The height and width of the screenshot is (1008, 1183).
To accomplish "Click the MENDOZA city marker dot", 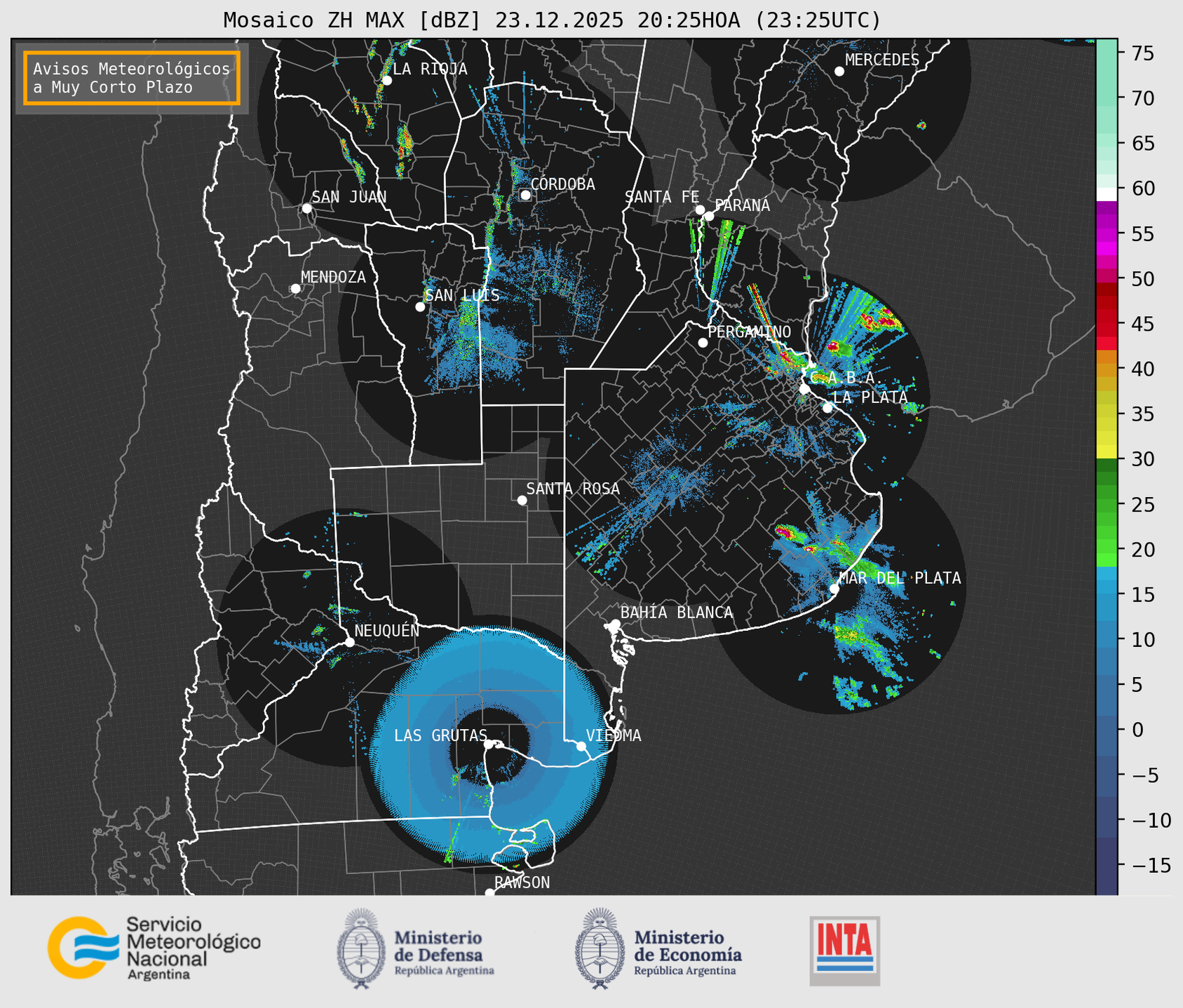I will [x=295, y=289].
